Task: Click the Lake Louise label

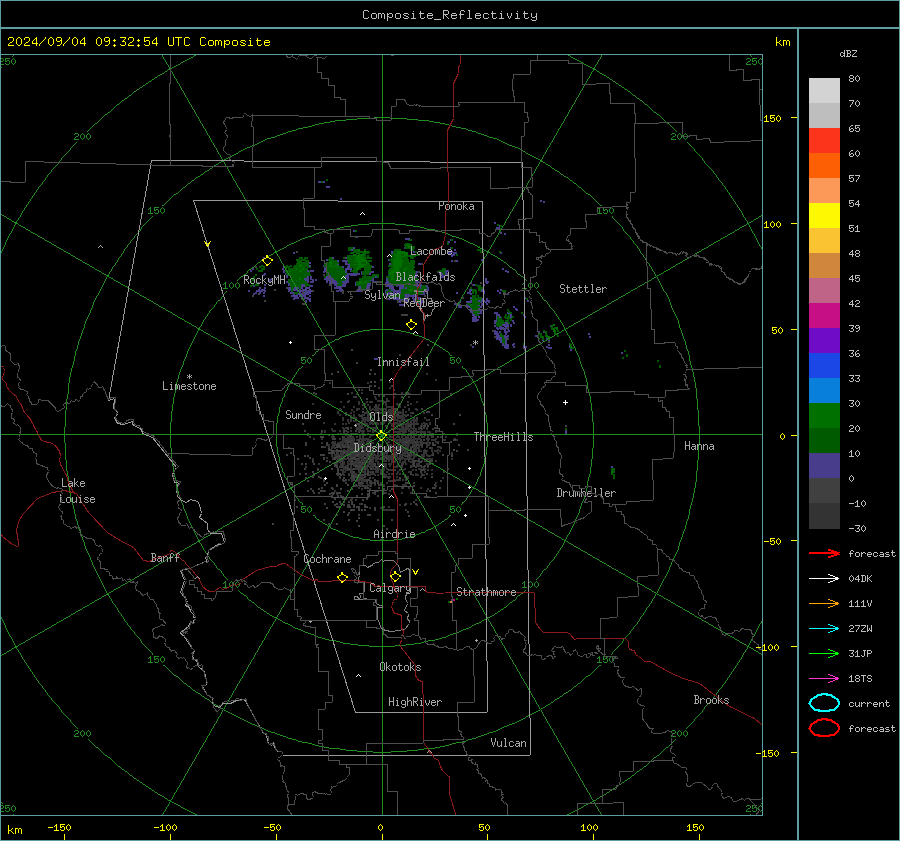Action: pyautogui.click(x=77, y=491)
